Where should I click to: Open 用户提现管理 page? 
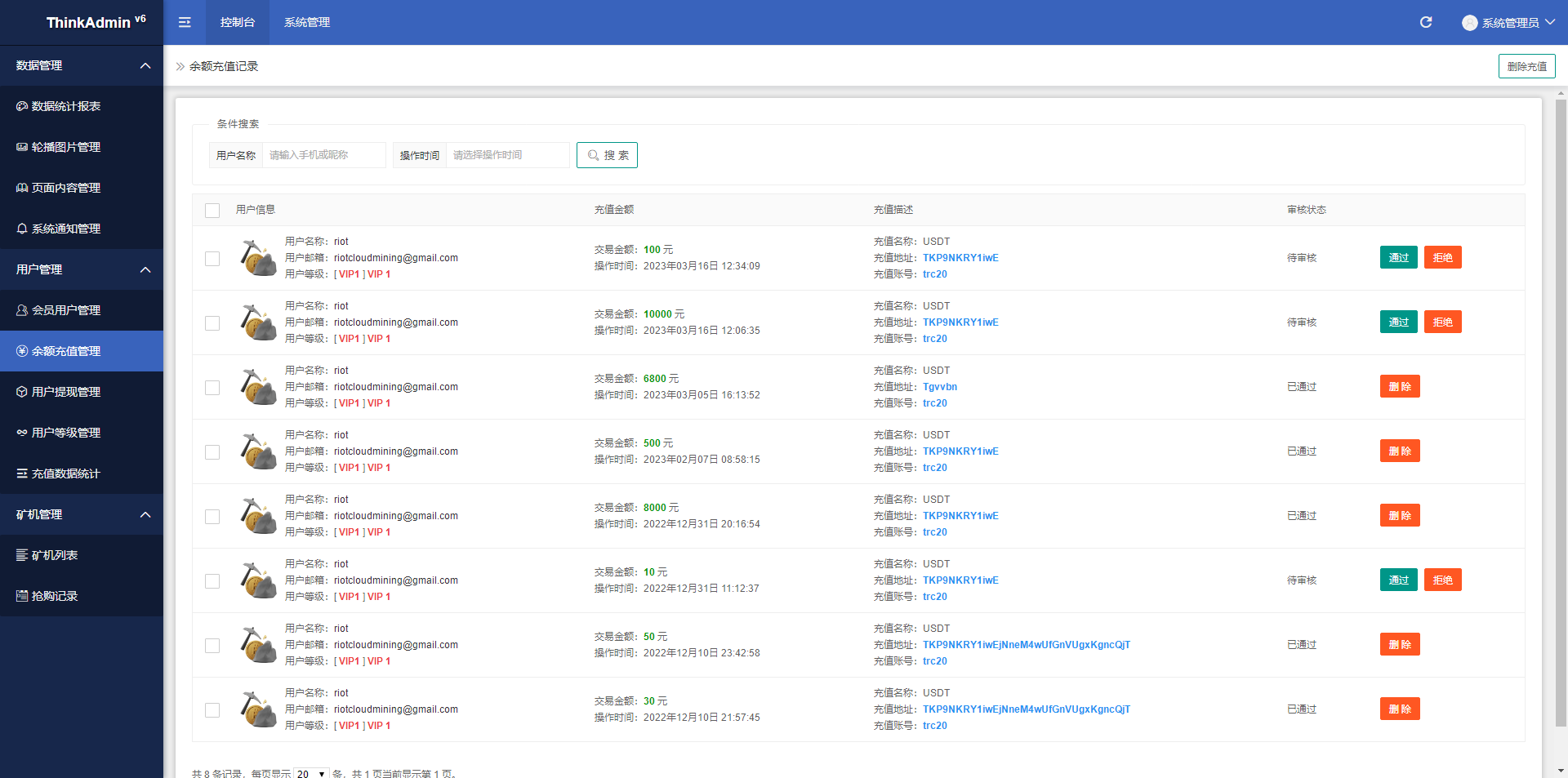coord(65,392)
